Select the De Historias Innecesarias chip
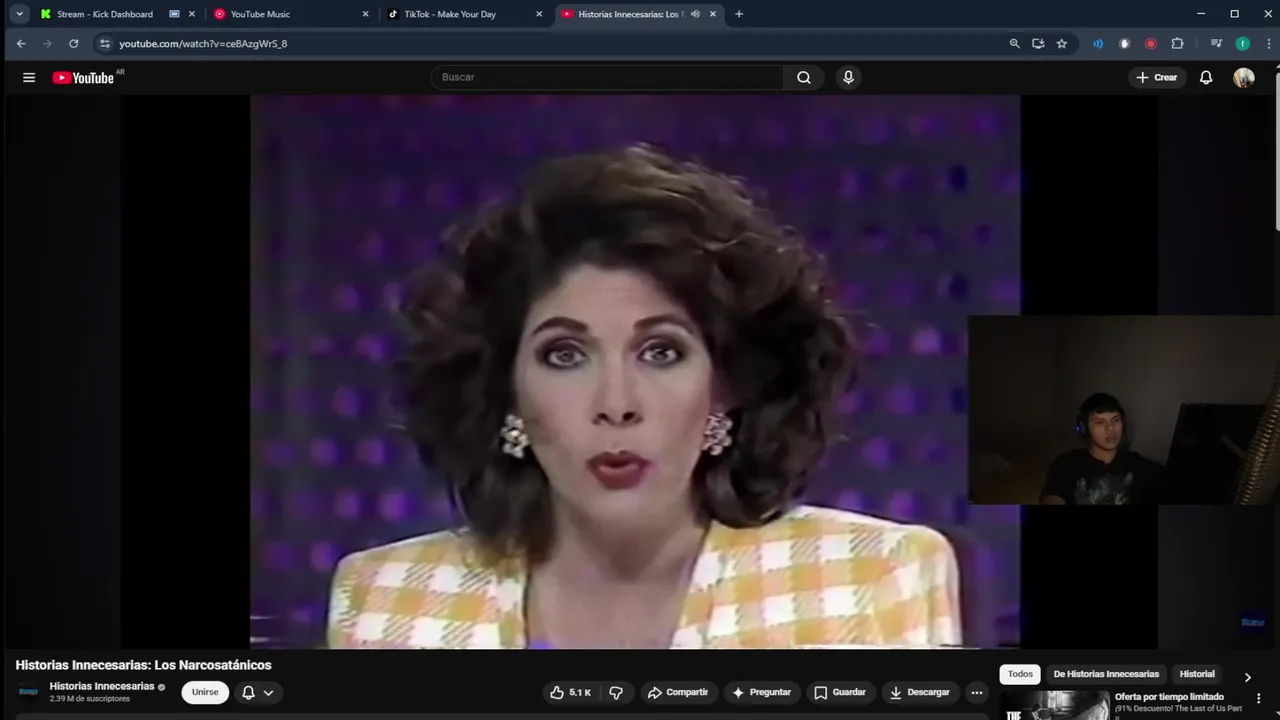The image size is (1280, 720). point(1106,674)
